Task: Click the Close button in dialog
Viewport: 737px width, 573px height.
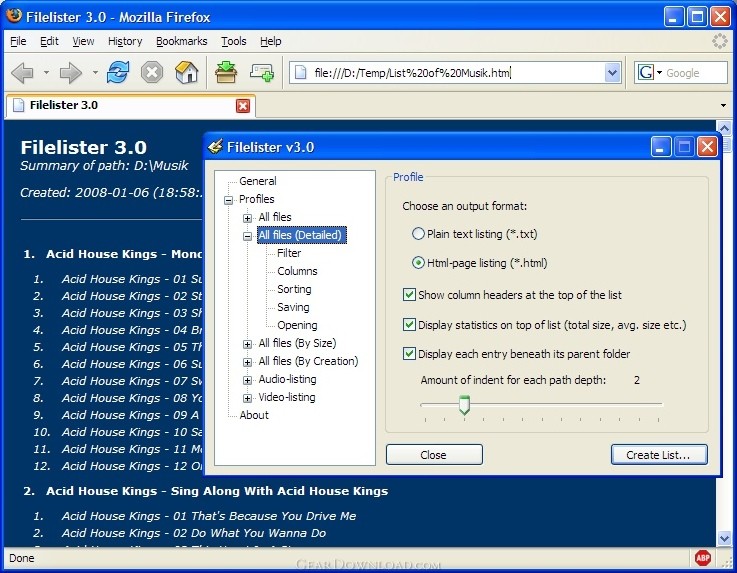Action: (x=434, y=455)
